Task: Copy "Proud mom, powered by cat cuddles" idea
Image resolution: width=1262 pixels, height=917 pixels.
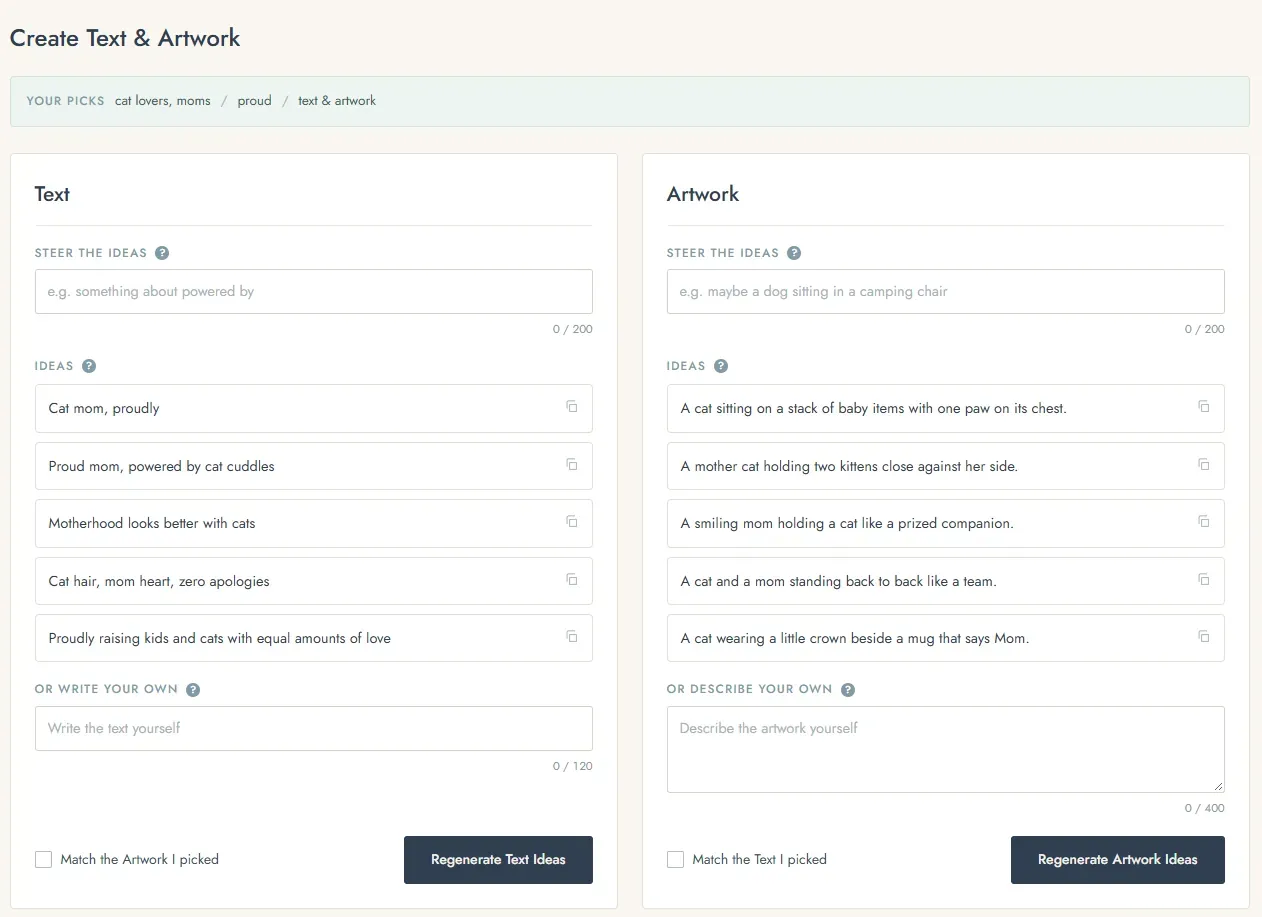Action: click(572, 464)
